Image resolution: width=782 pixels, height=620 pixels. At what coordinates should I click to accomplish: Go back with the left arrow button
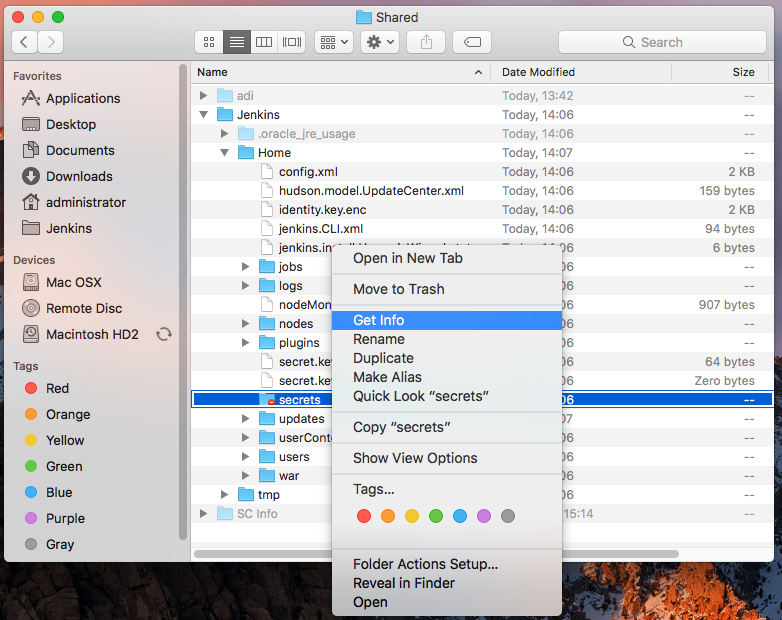click(x=24, y=42)
